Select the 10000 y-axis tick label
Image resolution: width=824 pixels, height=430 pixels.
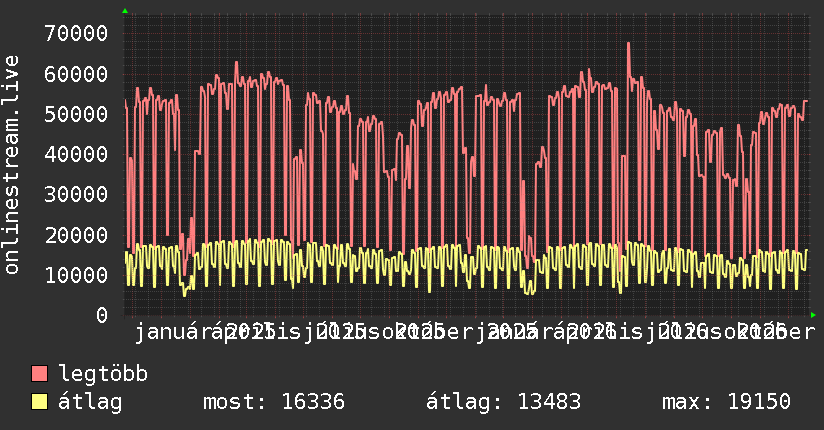(76, 275)
